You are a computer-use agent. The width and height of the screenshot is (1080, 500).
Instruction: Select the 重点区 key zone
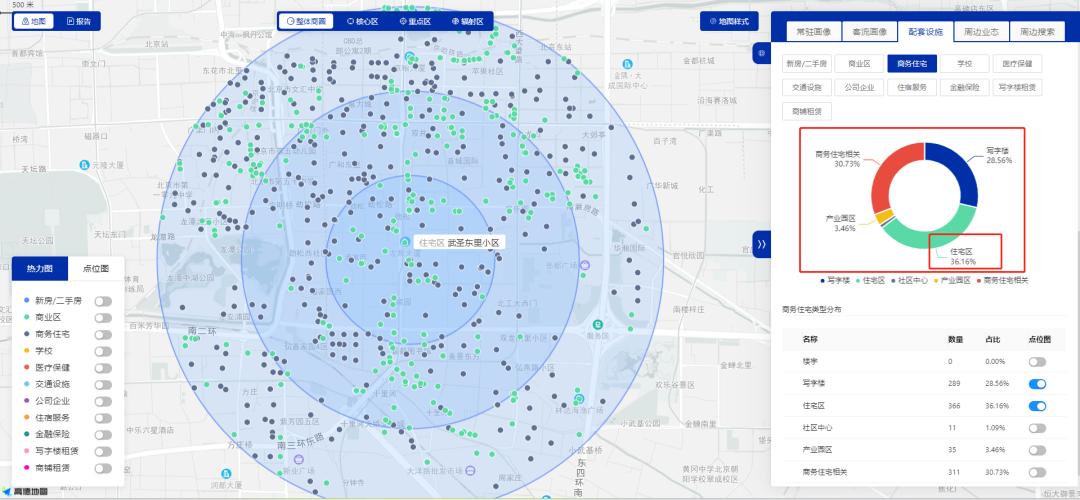tap(415, 21)
